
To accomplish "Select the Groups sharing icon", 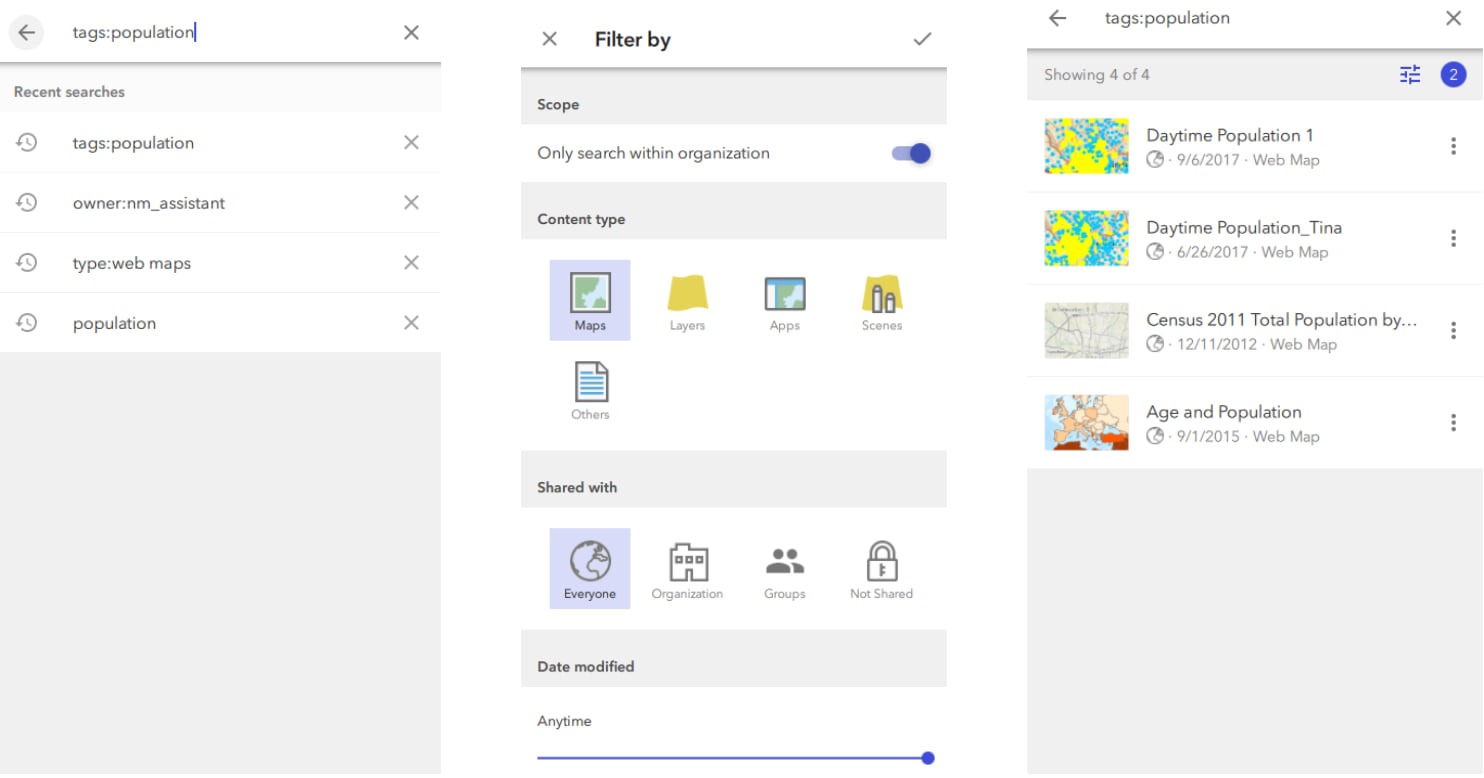I will tap(785, 563).
